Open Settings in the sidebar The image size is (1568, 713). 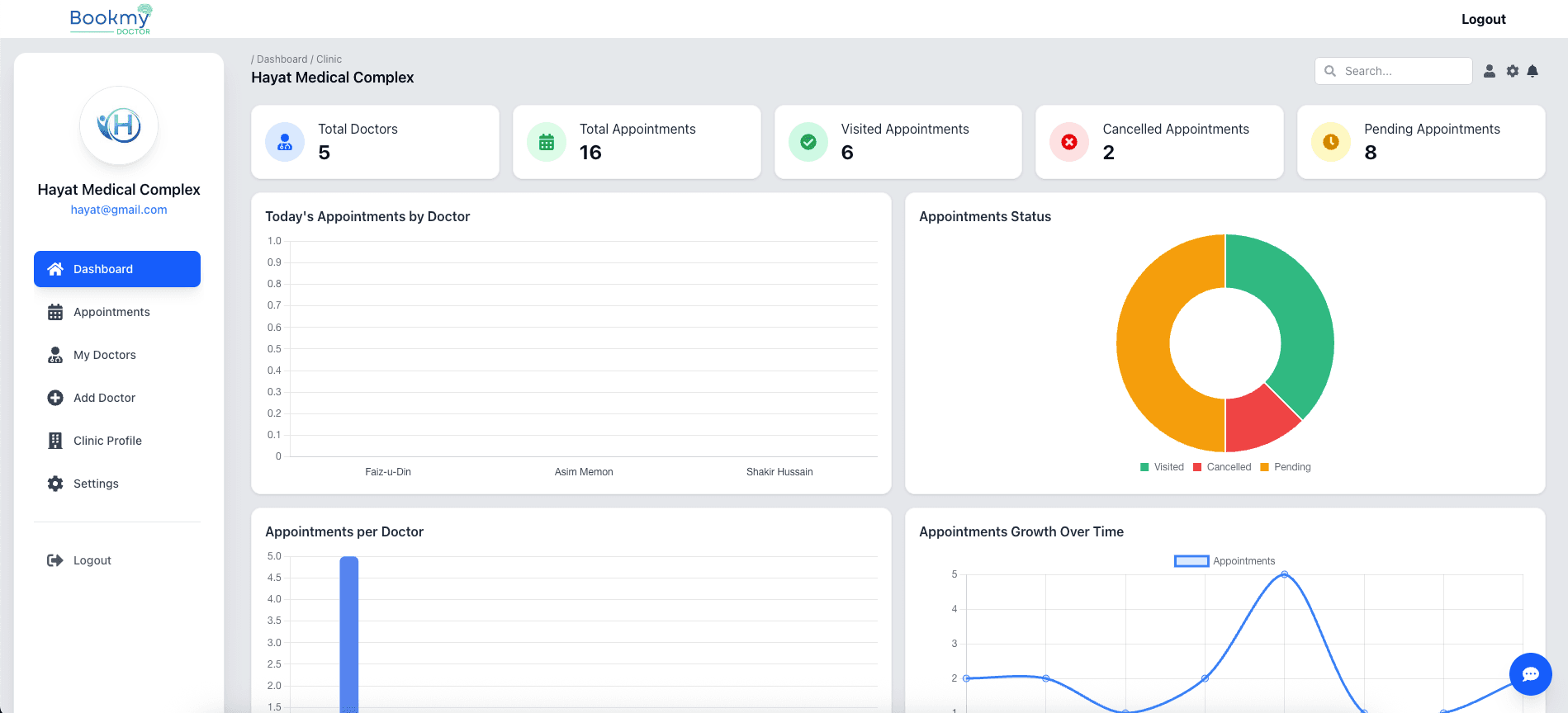pyautogui.click(x=117, y=484)
